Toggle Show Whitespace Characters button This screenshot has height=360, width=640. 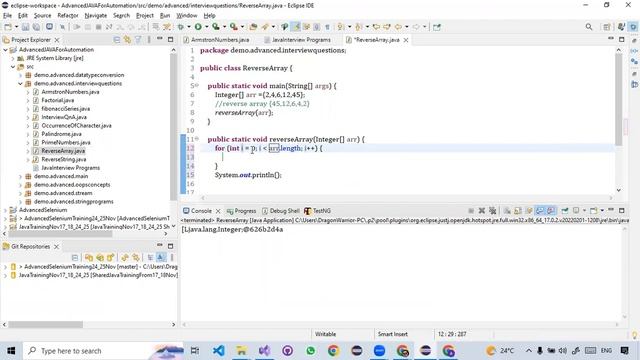(x=327, y=27)
